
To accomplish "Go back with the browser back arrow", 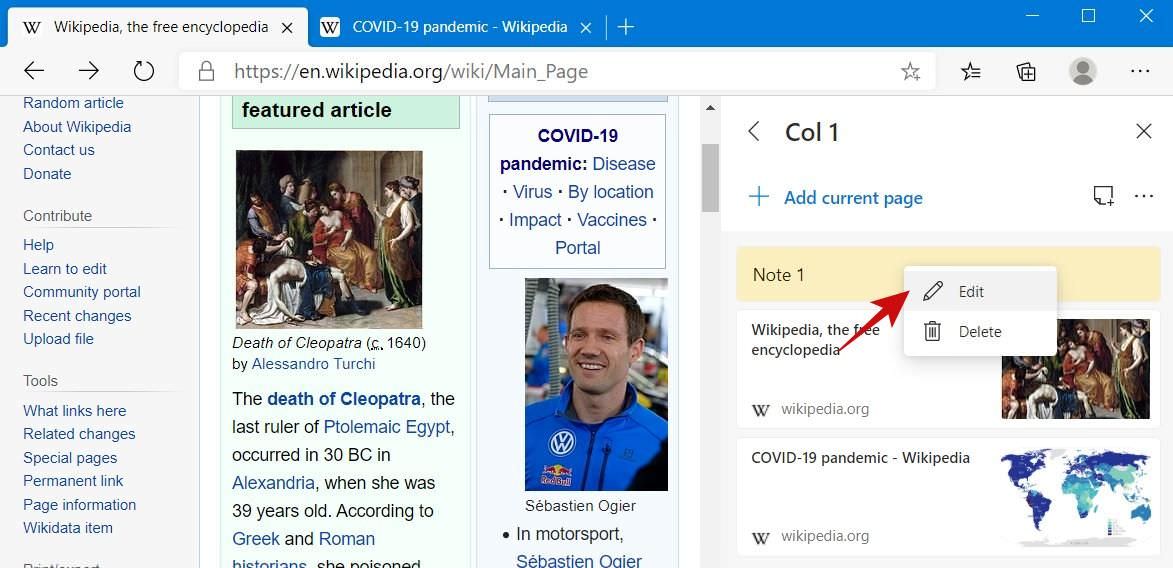I will coord(34,71).
